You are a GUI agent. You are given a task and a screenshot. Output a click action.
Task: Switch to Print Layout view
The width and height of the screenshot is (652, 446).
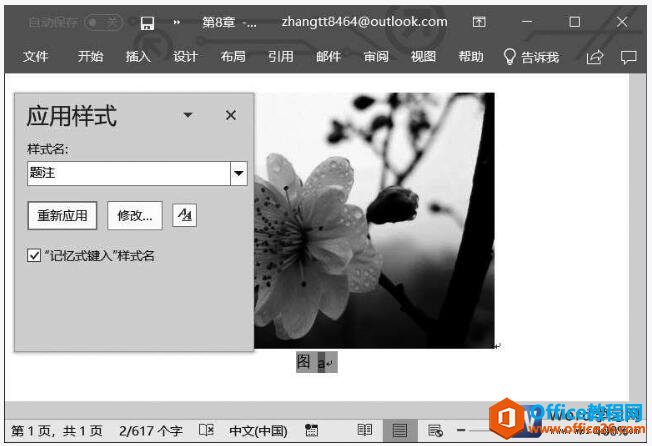pyautogui.click(x=400, y=431)
